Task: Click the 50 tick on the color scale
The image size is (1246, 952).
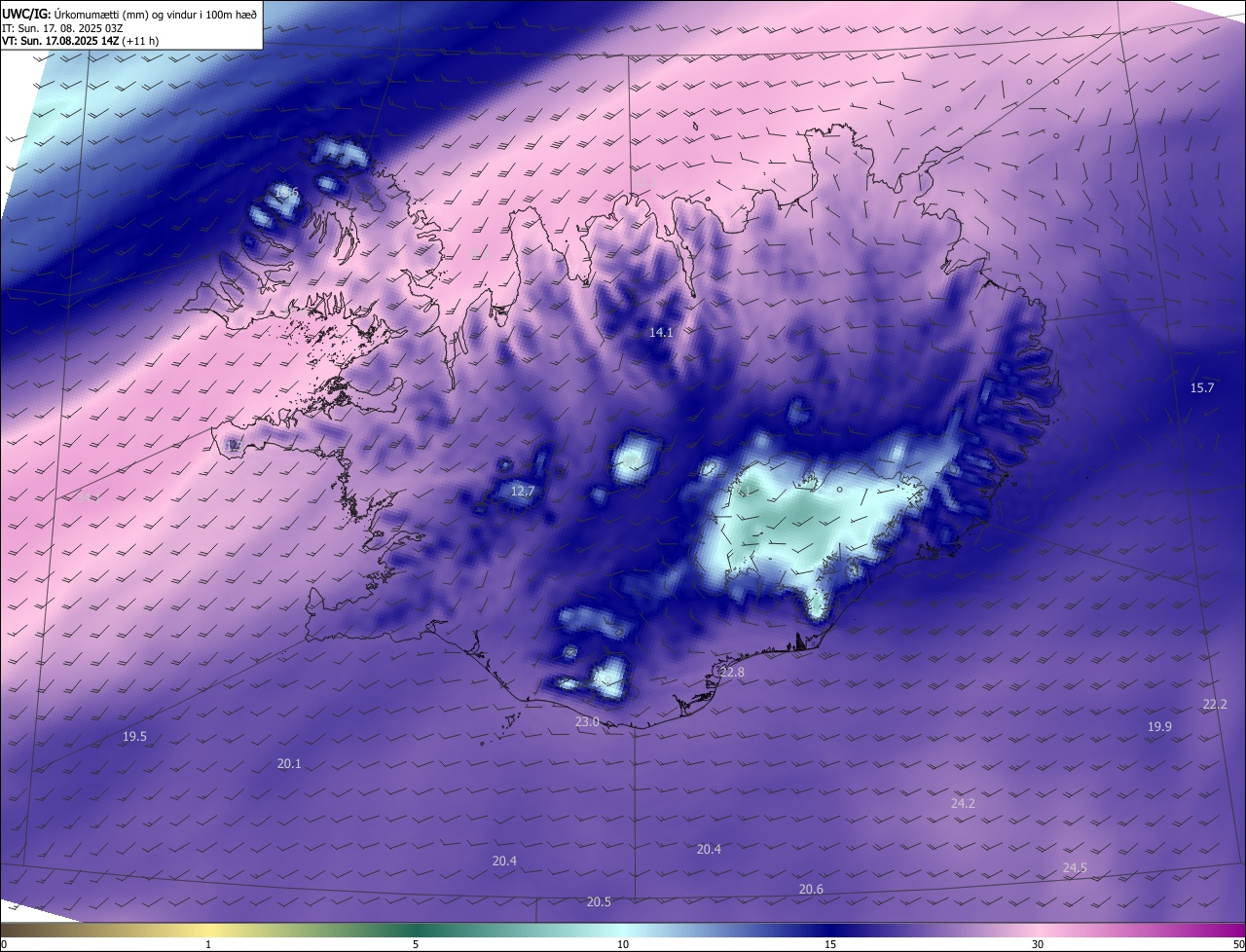Action: tap(1238, 945)
